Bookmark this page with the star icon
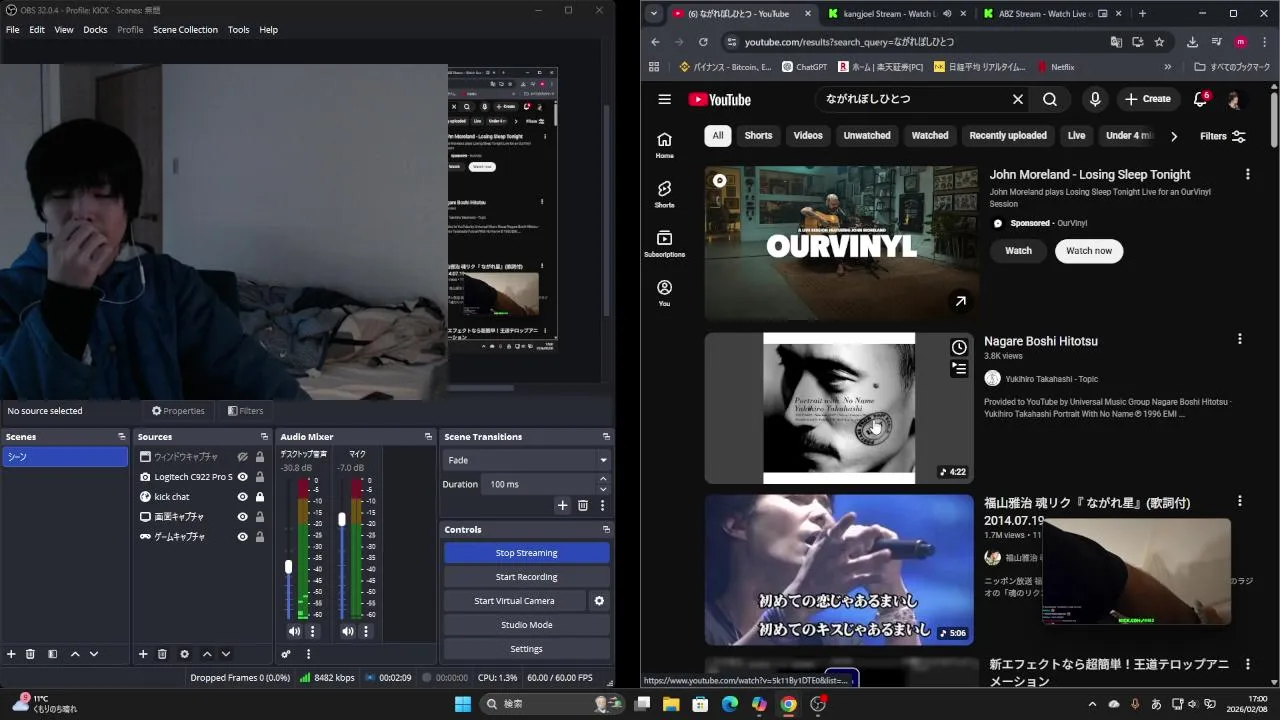The height and width of the screenshot is (720, 1280). click(x=1159, y=42)
